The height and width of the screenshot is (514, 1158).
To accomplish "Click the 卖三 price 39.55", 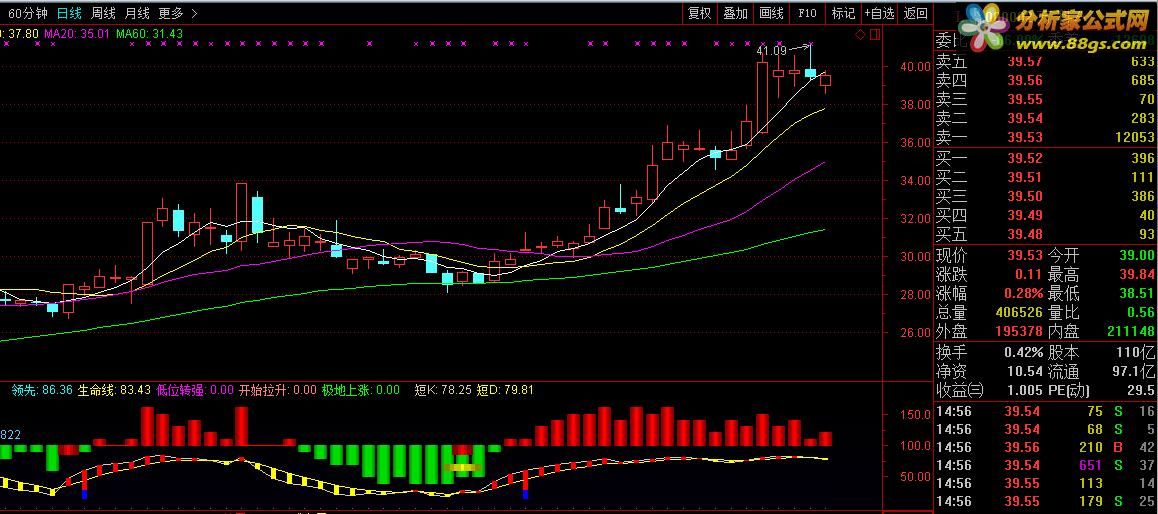I will click(1027, 99).
